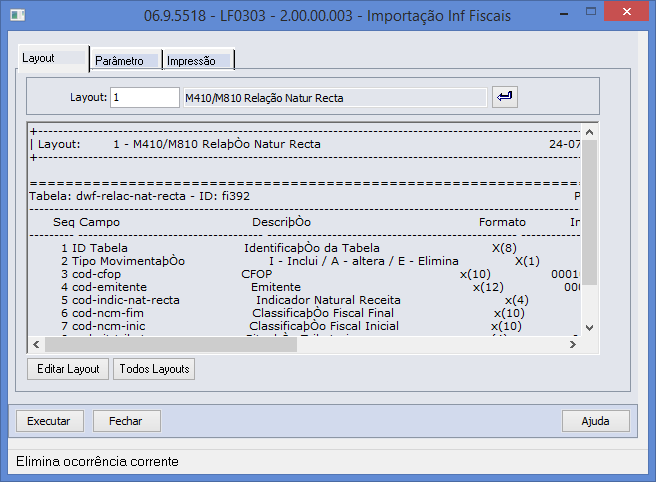Click the layout confirm arrow button
Image resolution: width=657 pixels, height=482 pixels.
[504, 97]
